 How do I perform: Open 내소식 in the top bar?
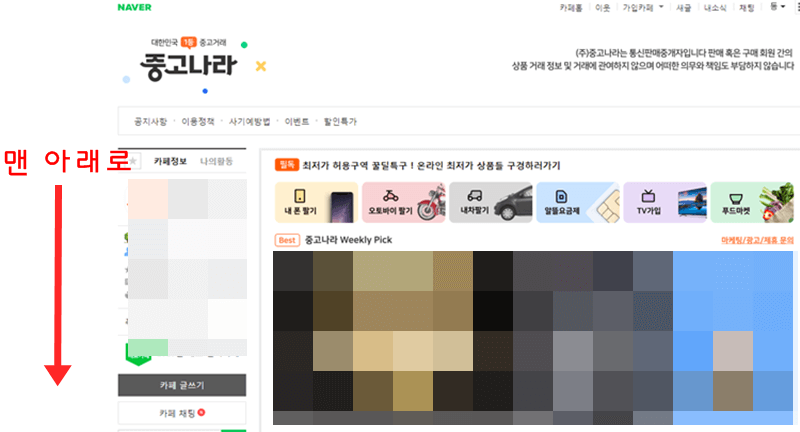tap(715, 8)
